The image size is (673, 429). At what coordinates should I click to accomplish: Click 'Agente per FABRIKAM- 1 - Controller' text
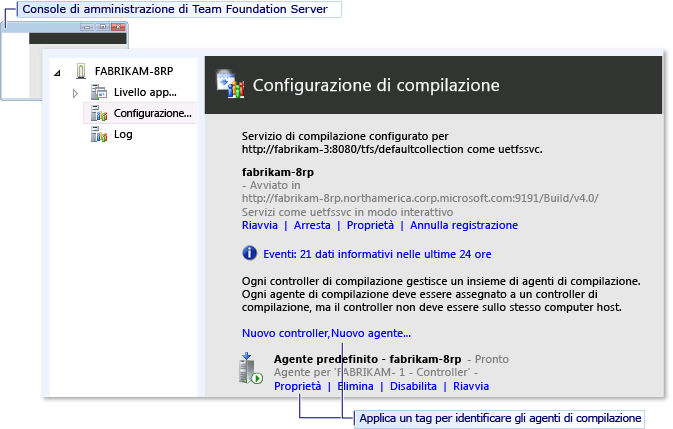[376, 372]
